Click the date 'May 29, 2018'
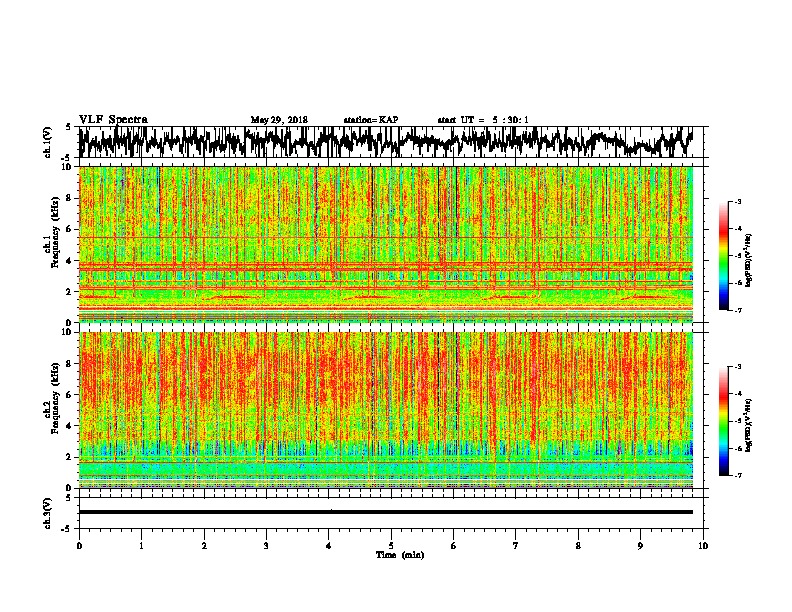The width and height of the screenshot is (792, 612). 279,120
